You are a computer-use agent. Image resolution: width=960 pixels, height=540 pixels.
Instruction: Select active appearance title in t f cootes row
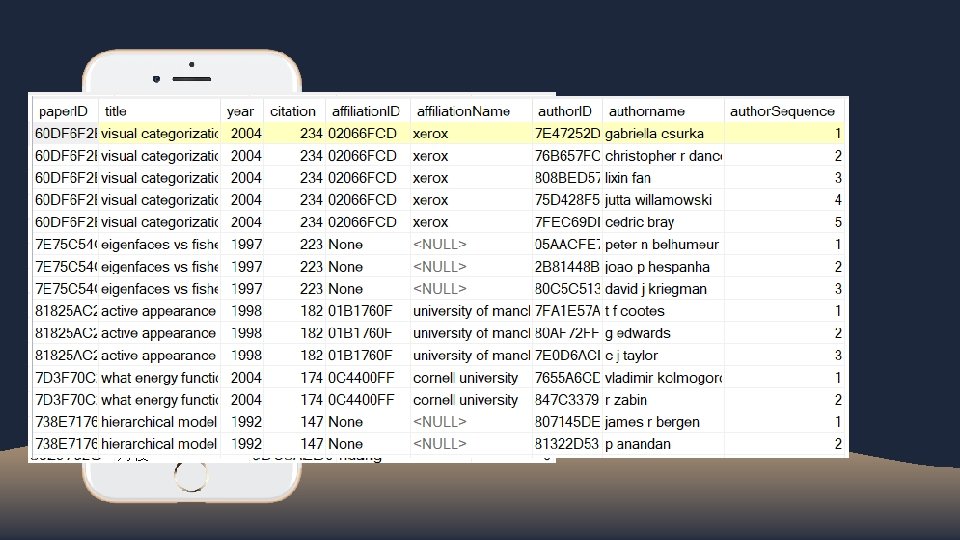159,311
